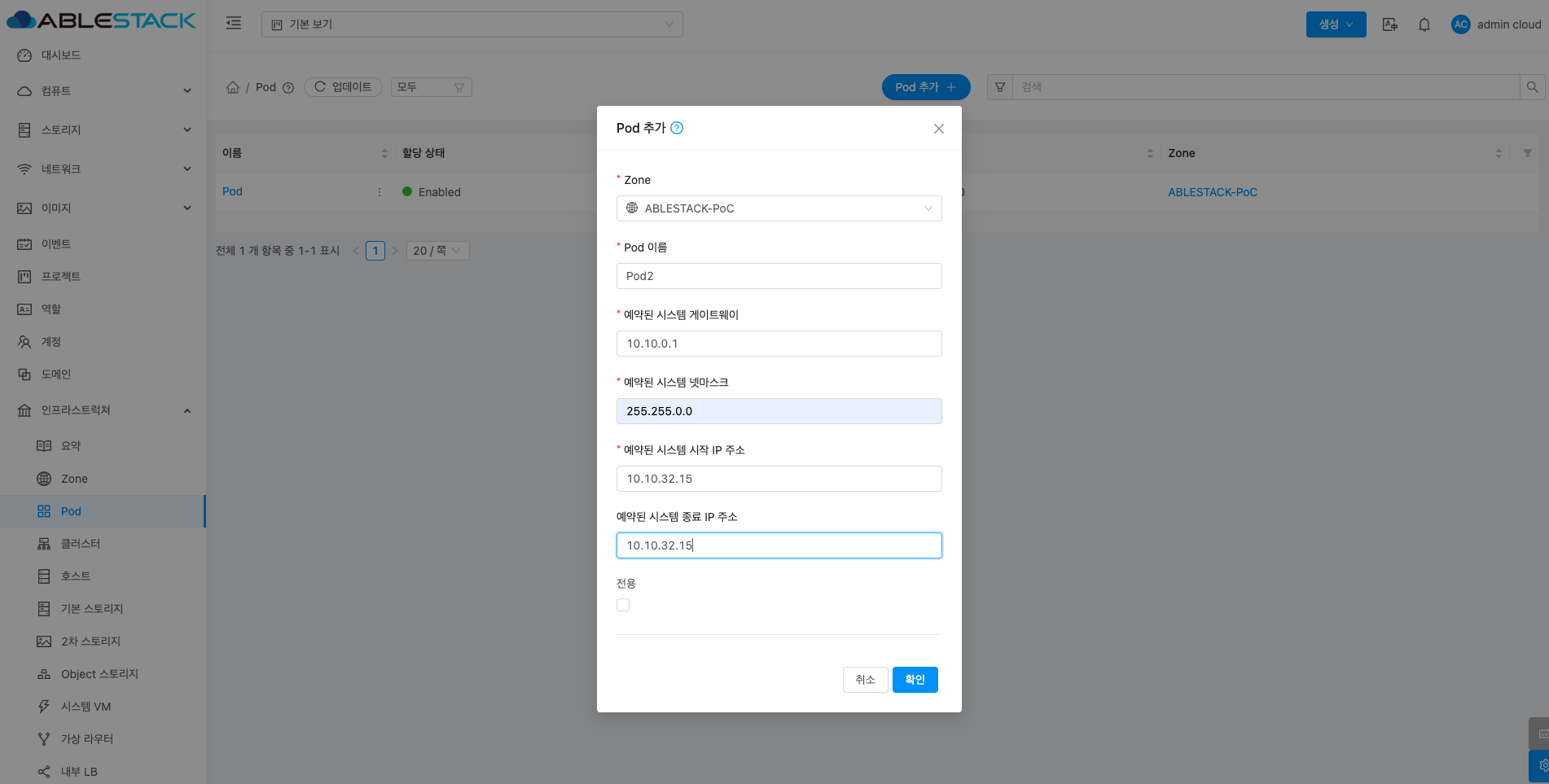Click the admin cloud user avatar
Screen dimensions: 1549x784
pos(1461,24)
